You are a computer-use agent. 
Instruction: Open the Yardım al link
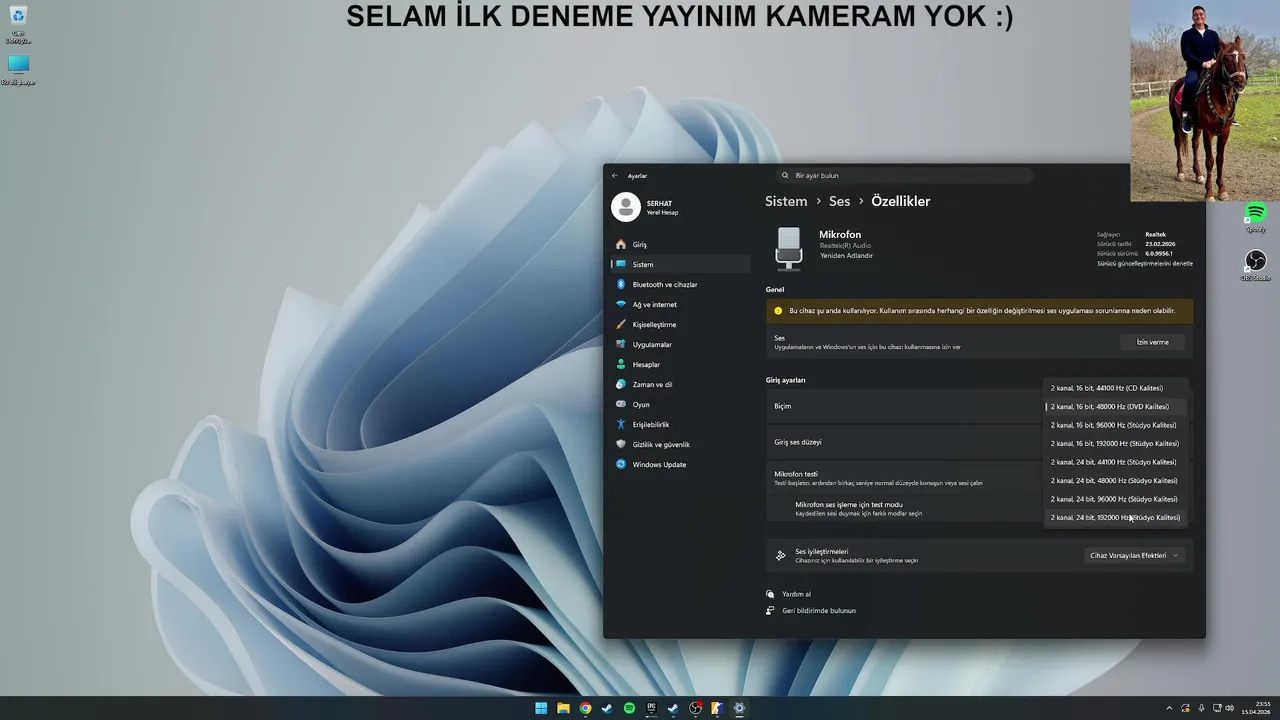click(x=796, y=594)
